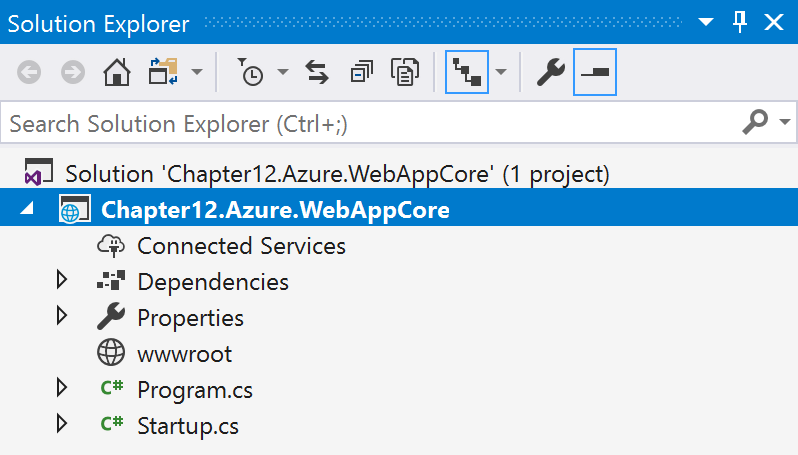Open the Solution Explorer window options dropdown
798x455 pixels.
click(x=706, y=22)
